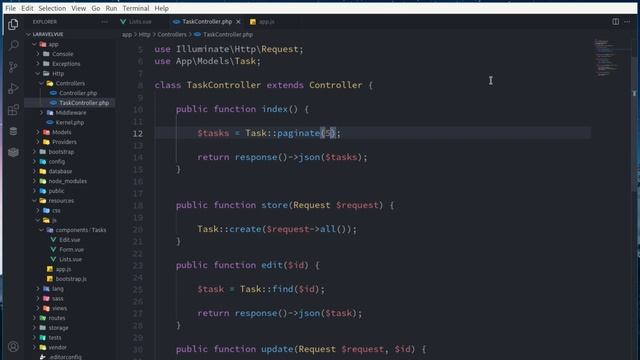This screenshot has height=360, width=640.
Task: Click line number 12 in the gutter
Action: (138, 133)
